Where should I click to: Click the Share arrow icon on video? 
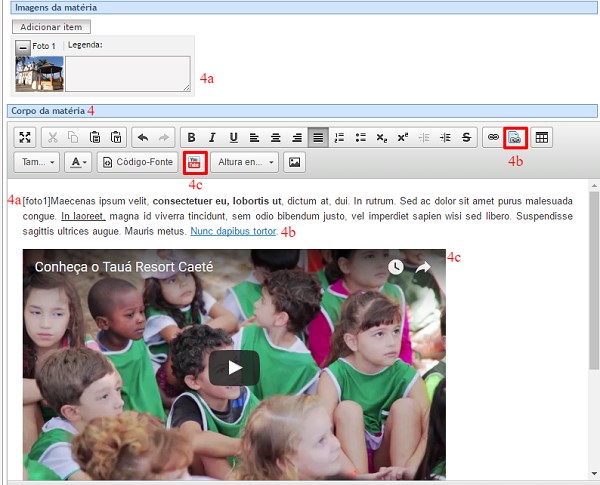[423, 267]
